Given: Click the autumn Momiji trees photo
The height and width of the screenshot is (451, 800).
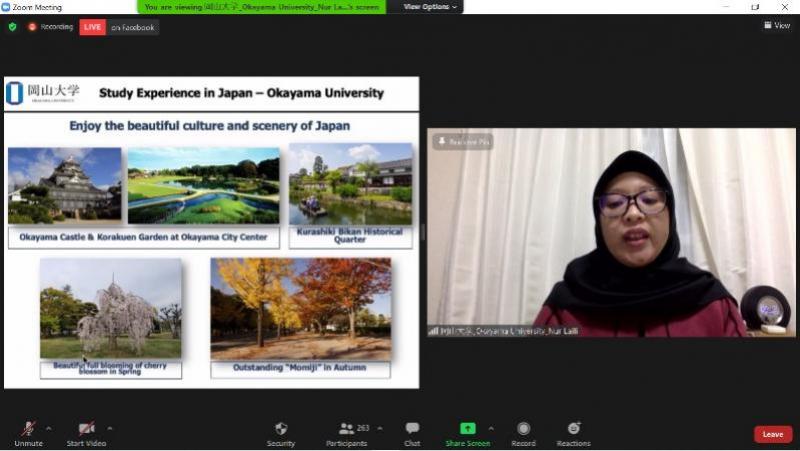Looking at the screenshot, I should coord(301,309).
